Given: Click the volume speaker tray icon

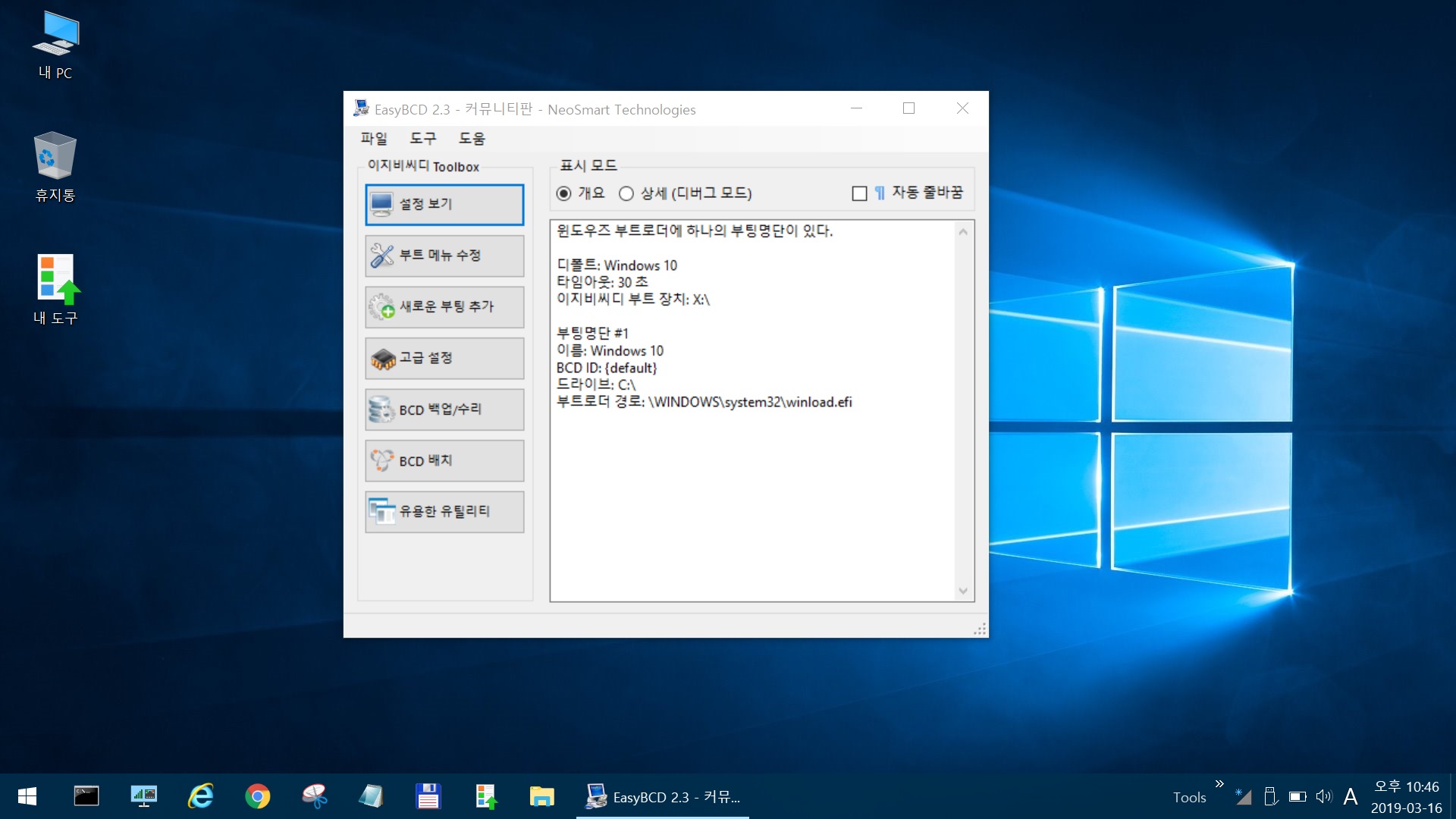Looking at the screenshot, I should click(x=1324, y=796).
